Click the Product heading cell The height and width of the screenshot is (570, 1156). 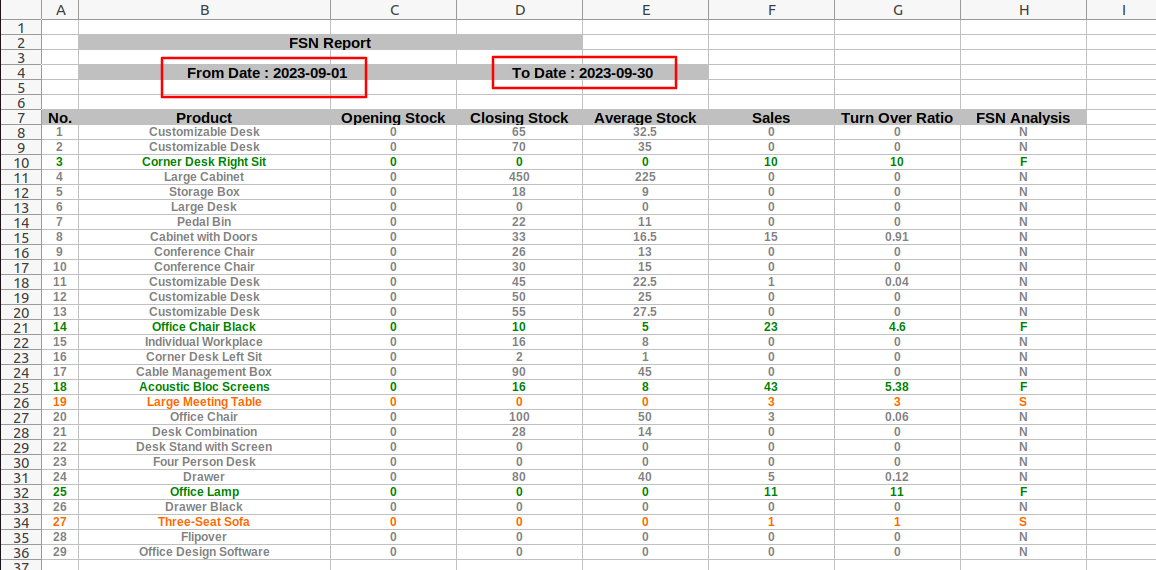(x=204, y=117)
